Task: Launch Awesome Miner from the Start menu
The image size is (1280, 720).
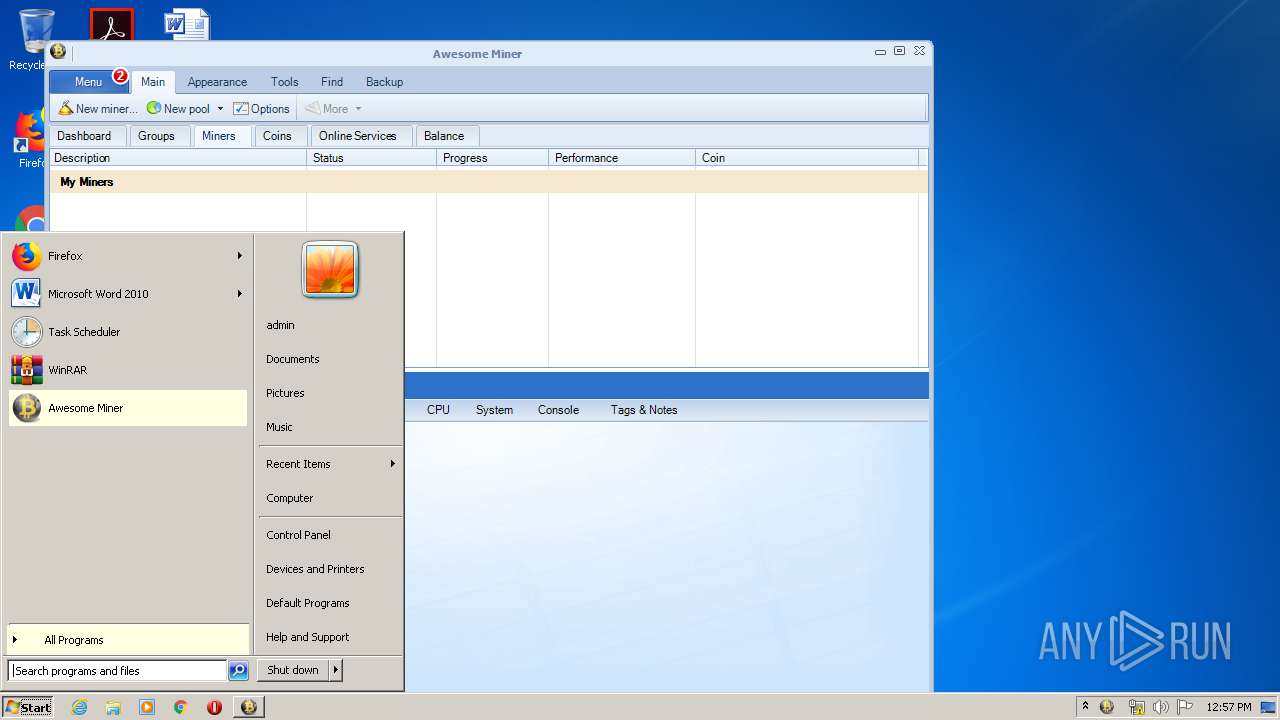Action: (128, 408)
